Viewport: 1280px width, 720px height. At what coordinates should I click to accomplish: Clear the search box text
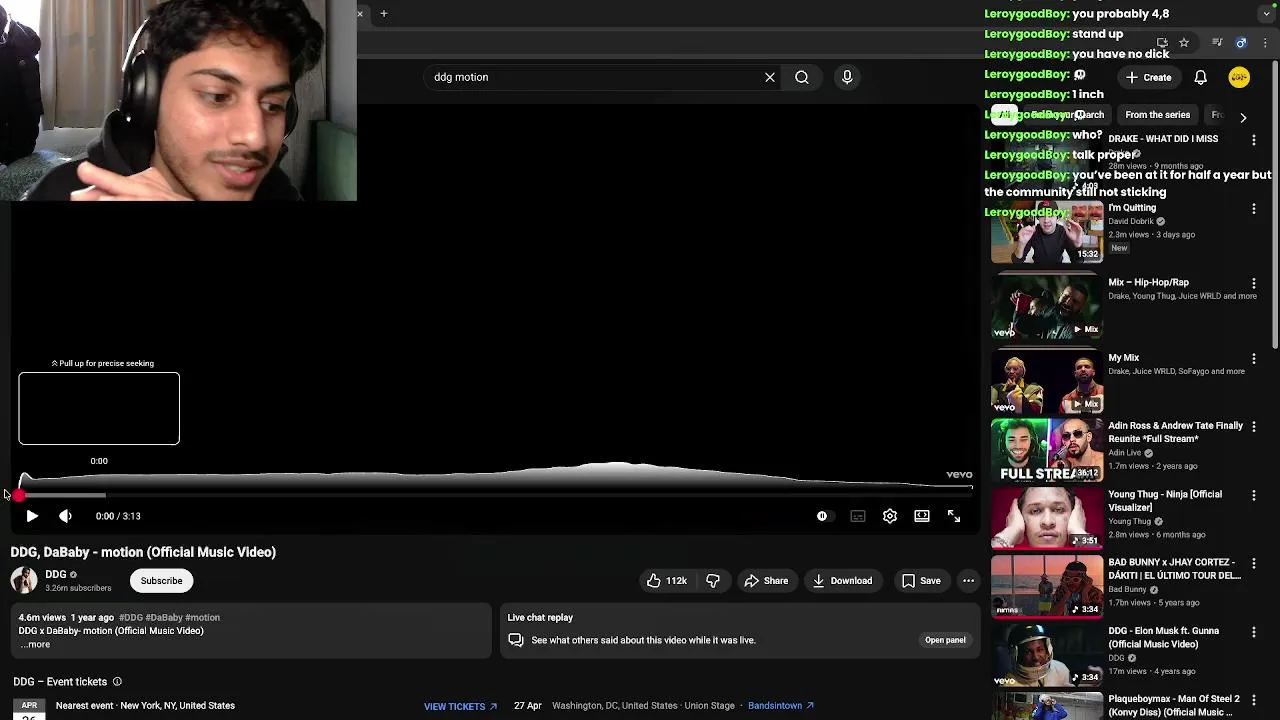(x=770, y=77)
